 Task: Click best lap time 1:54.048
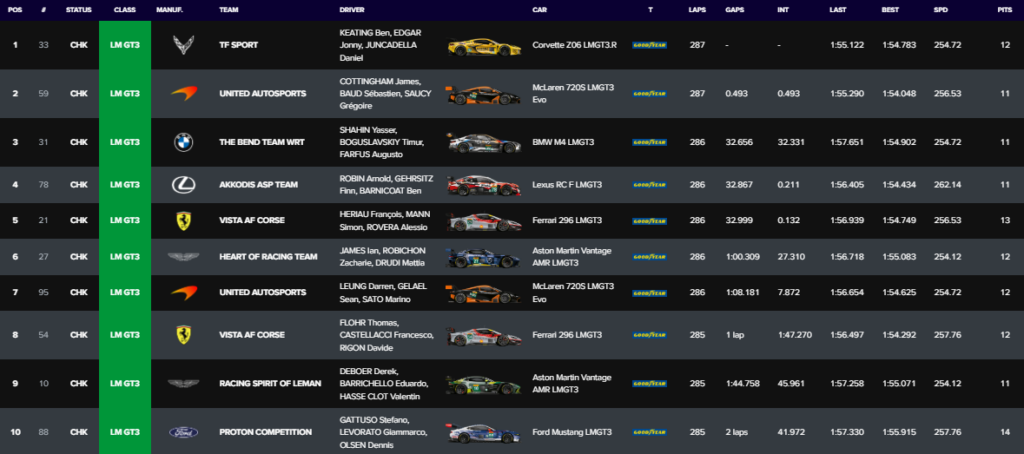coord(899,93)
